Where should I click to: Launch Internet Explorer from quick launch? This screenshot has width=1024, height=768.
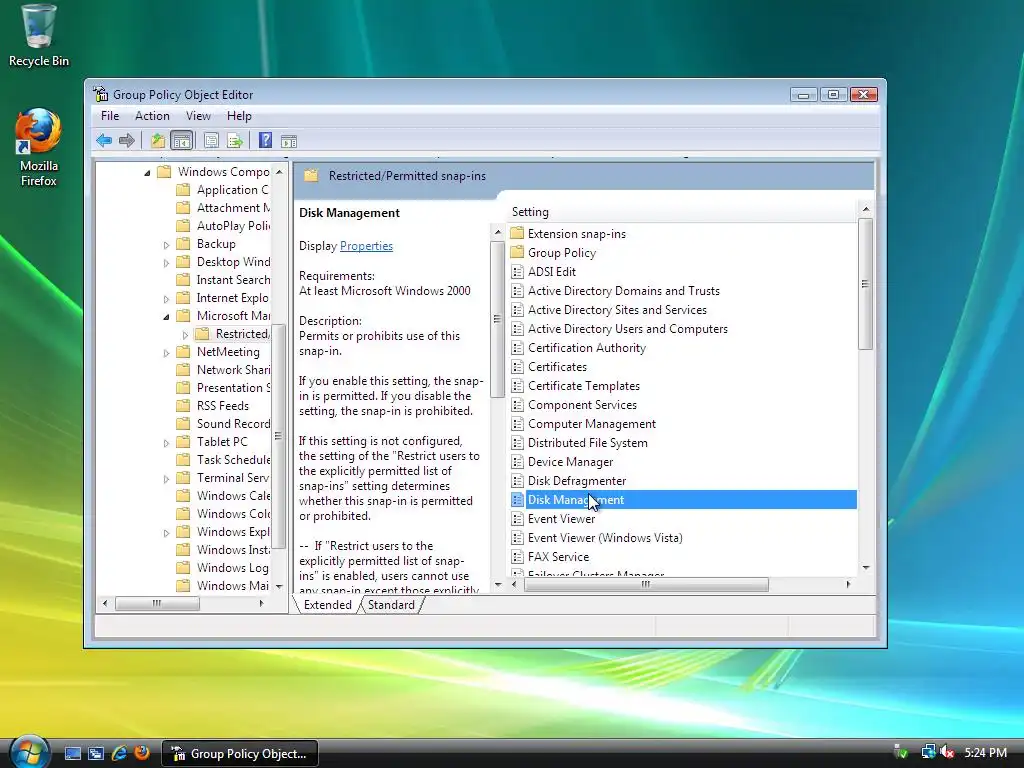pyautogui.click(x=119, y=754)
